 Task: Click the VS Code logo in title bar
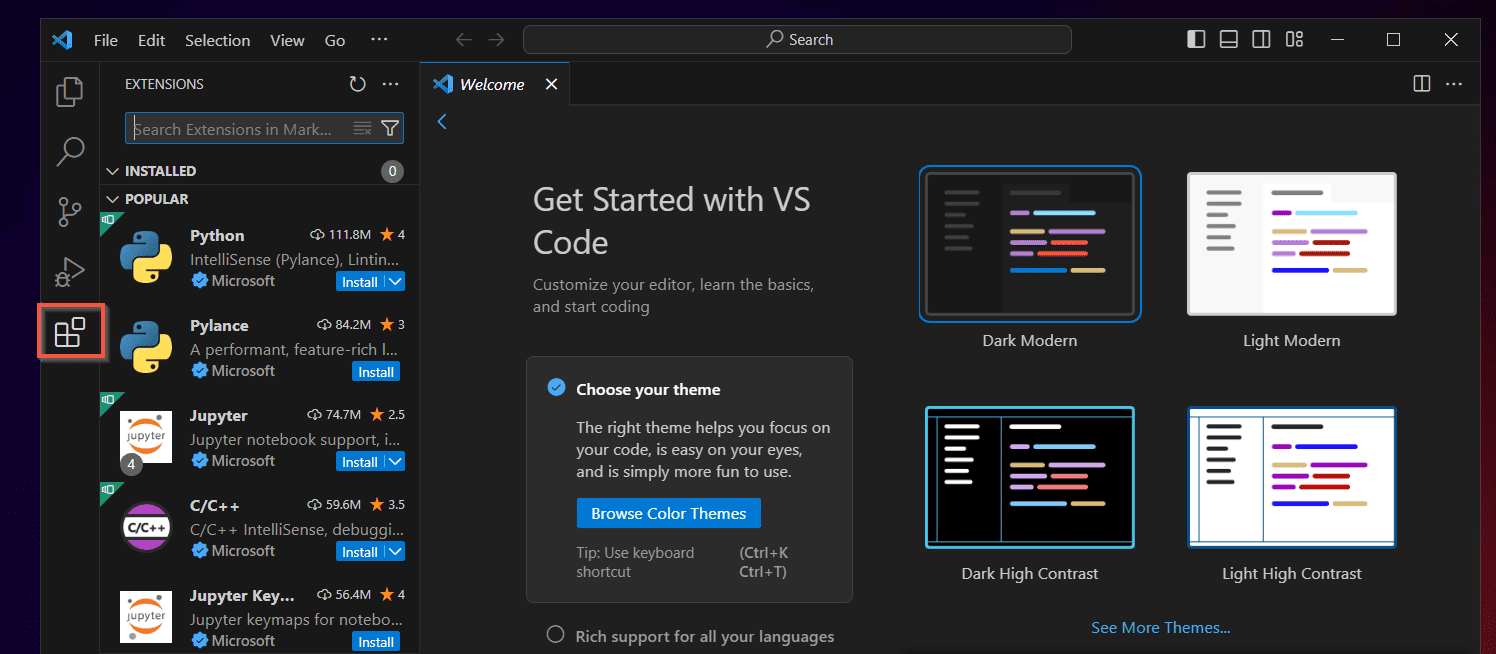(62, 40)
